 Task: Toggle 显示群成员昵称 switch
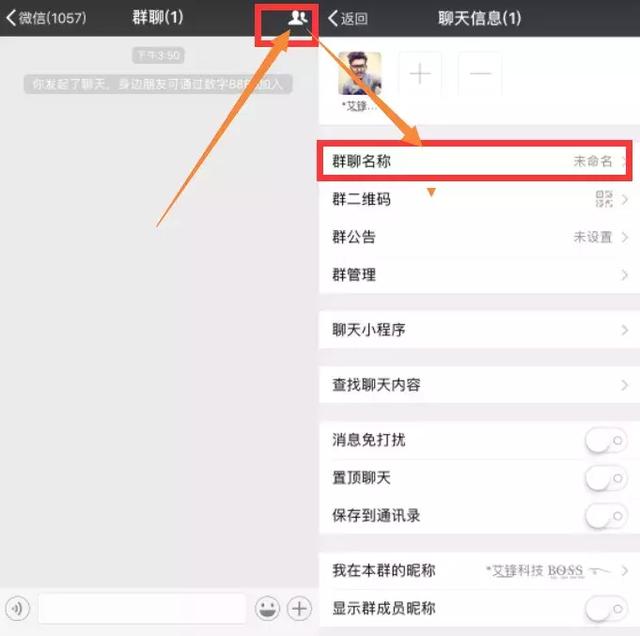[606, 609]
